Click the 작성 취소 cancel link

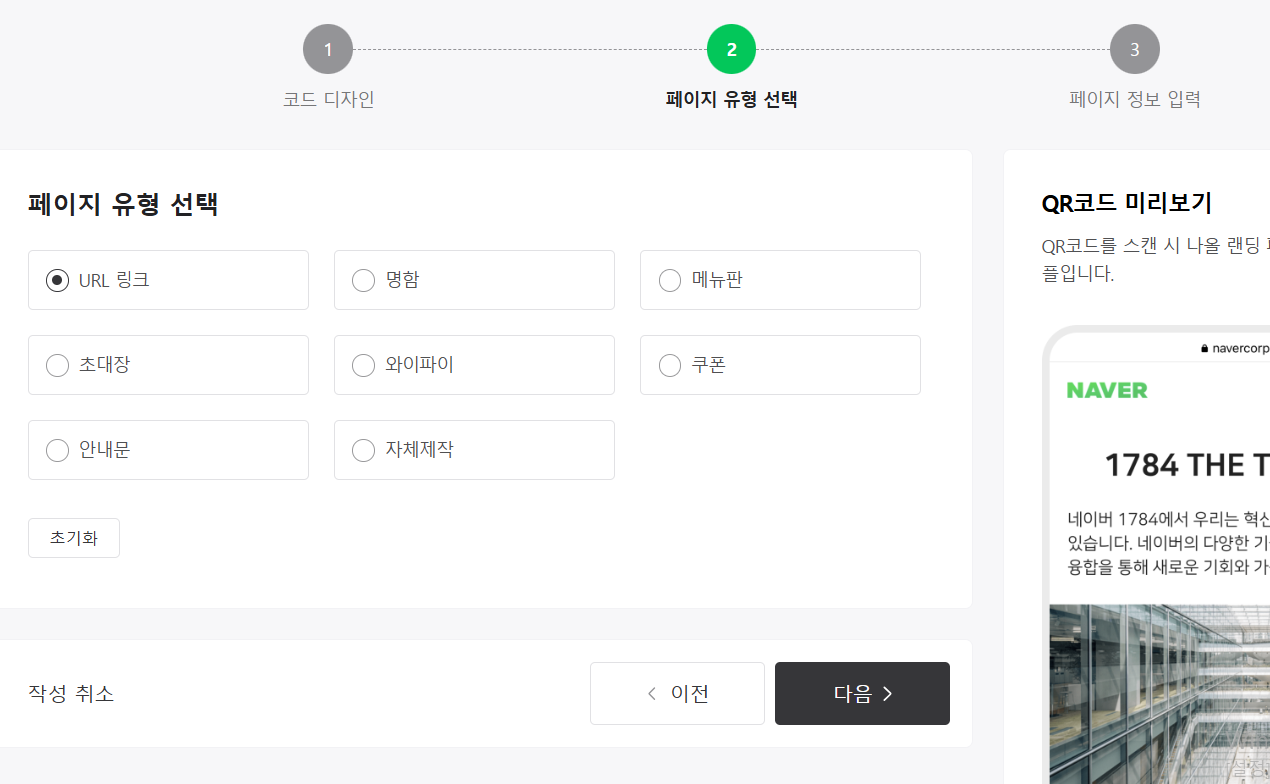(x=70, y=693)
